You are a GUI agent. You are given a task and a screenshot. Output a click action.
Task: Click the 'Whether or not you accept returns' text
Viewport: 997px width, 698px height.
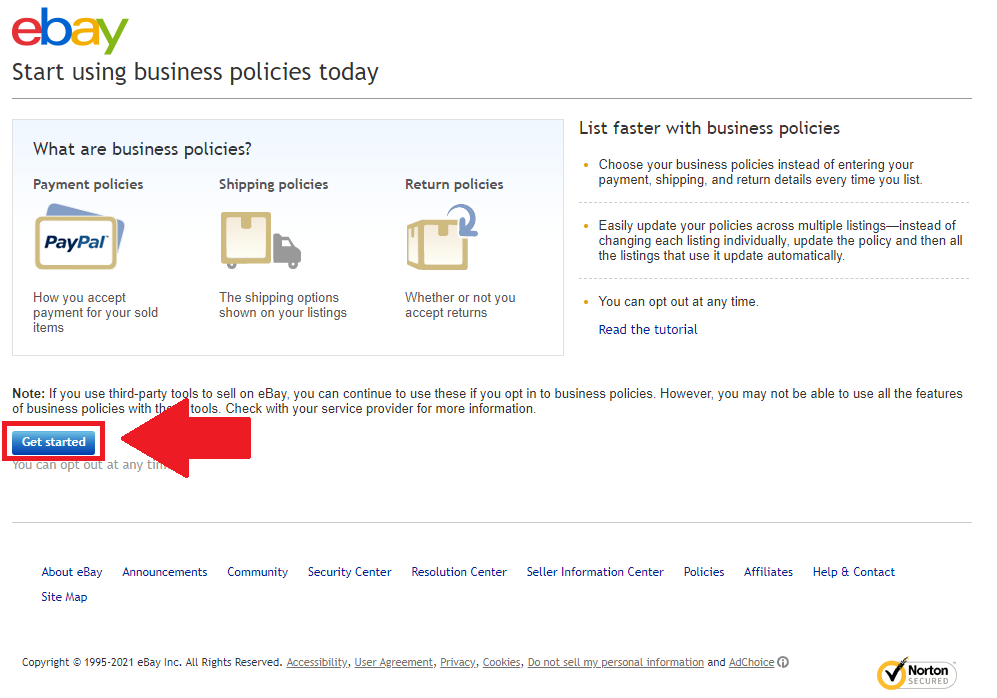click(460, 305)
